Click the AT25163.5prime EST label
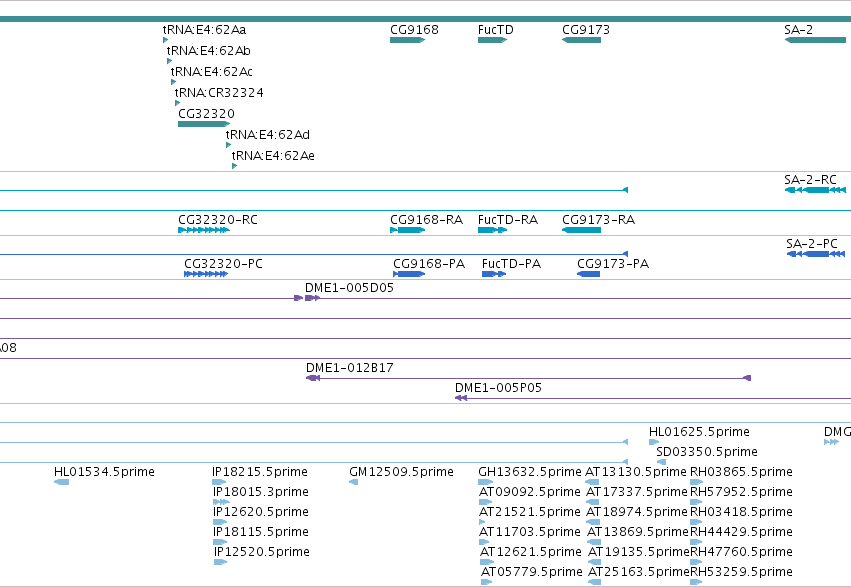 639,573
